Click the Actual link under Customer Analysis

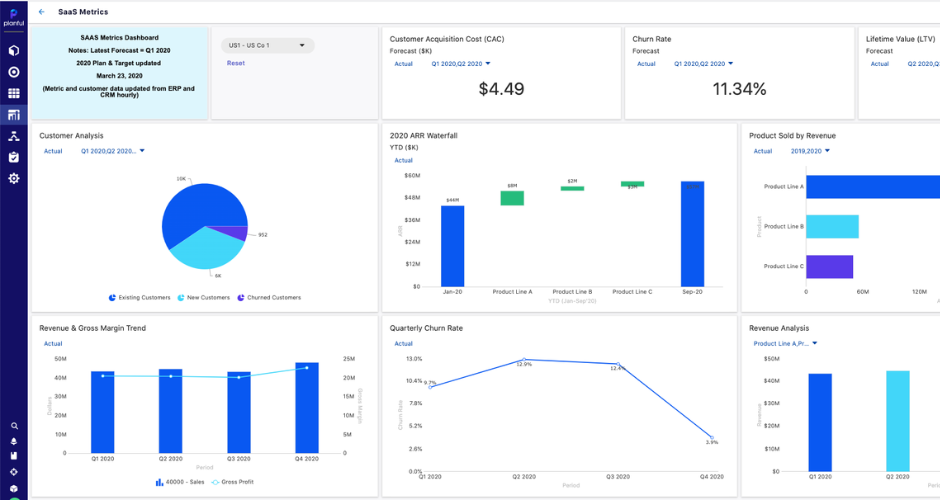(x=52, y=151)
